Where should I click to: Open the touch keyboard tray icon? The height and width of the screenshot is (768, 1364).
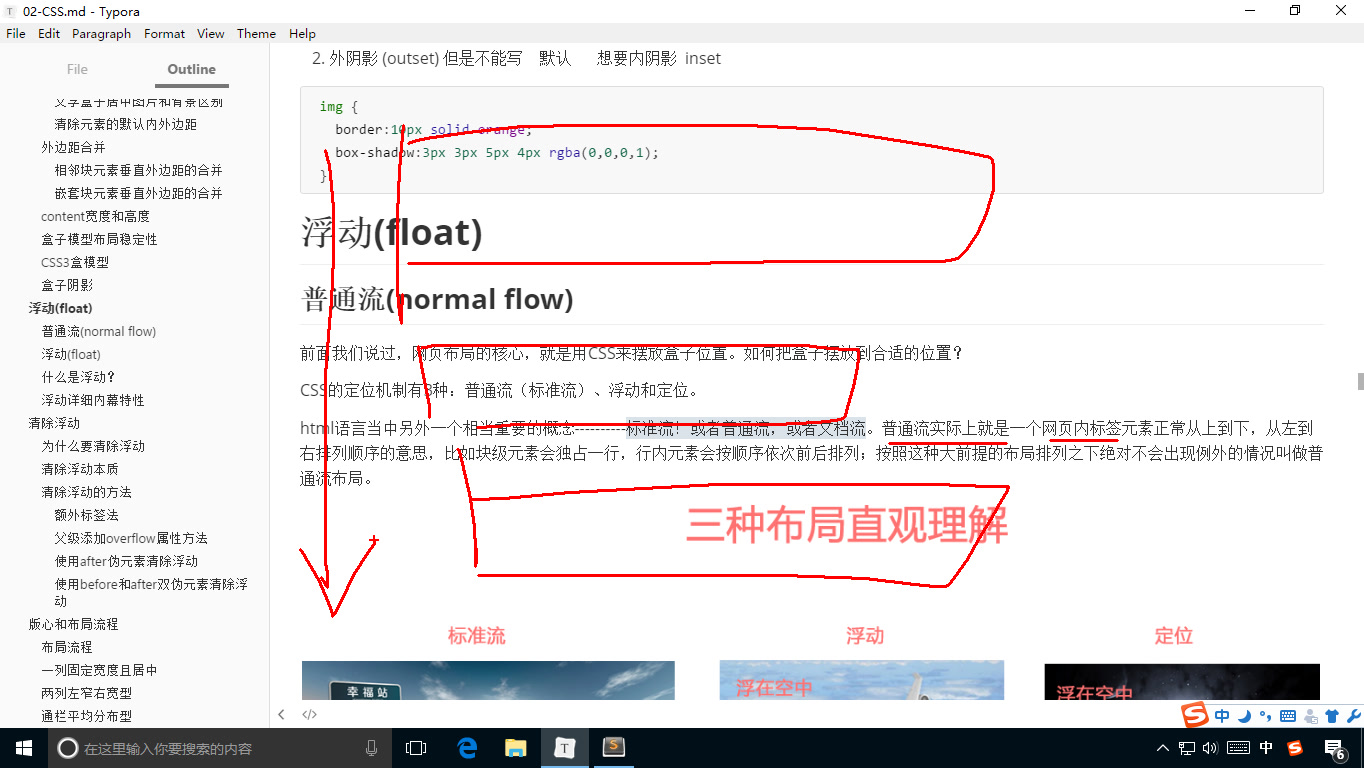[1238, 748]
